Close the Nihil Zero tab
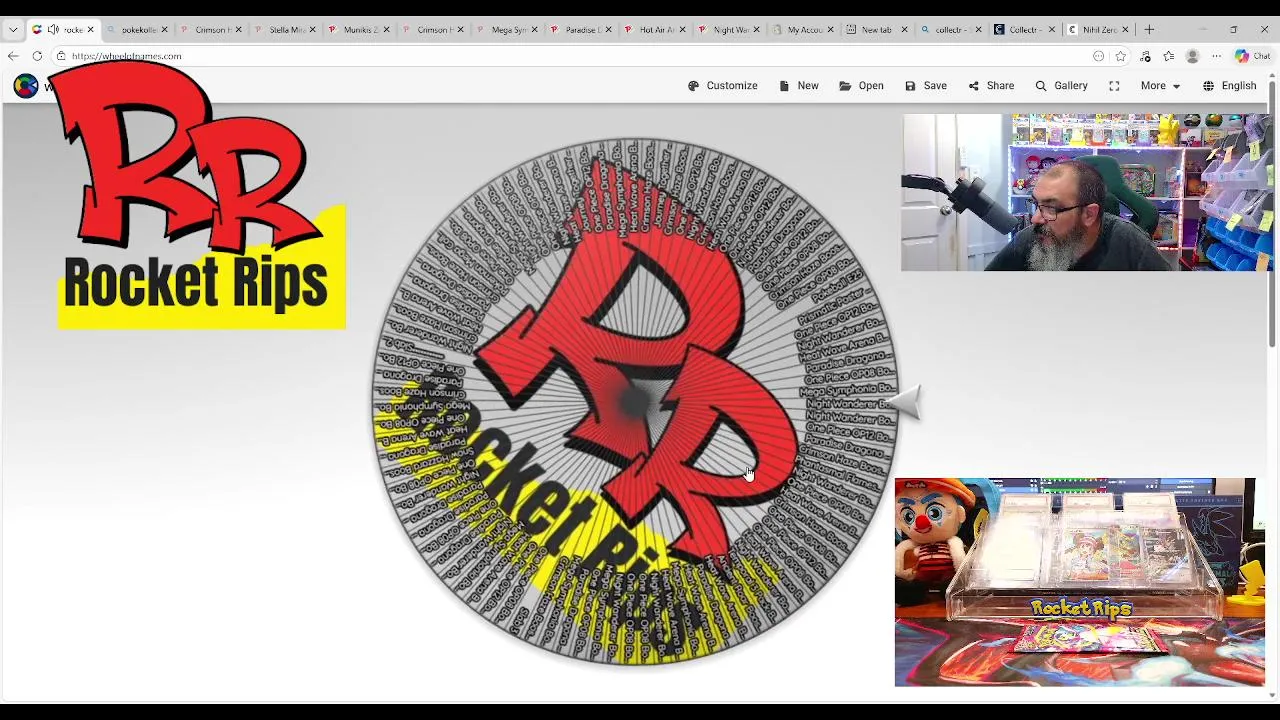1280x720 pixels. point(1125,30)
